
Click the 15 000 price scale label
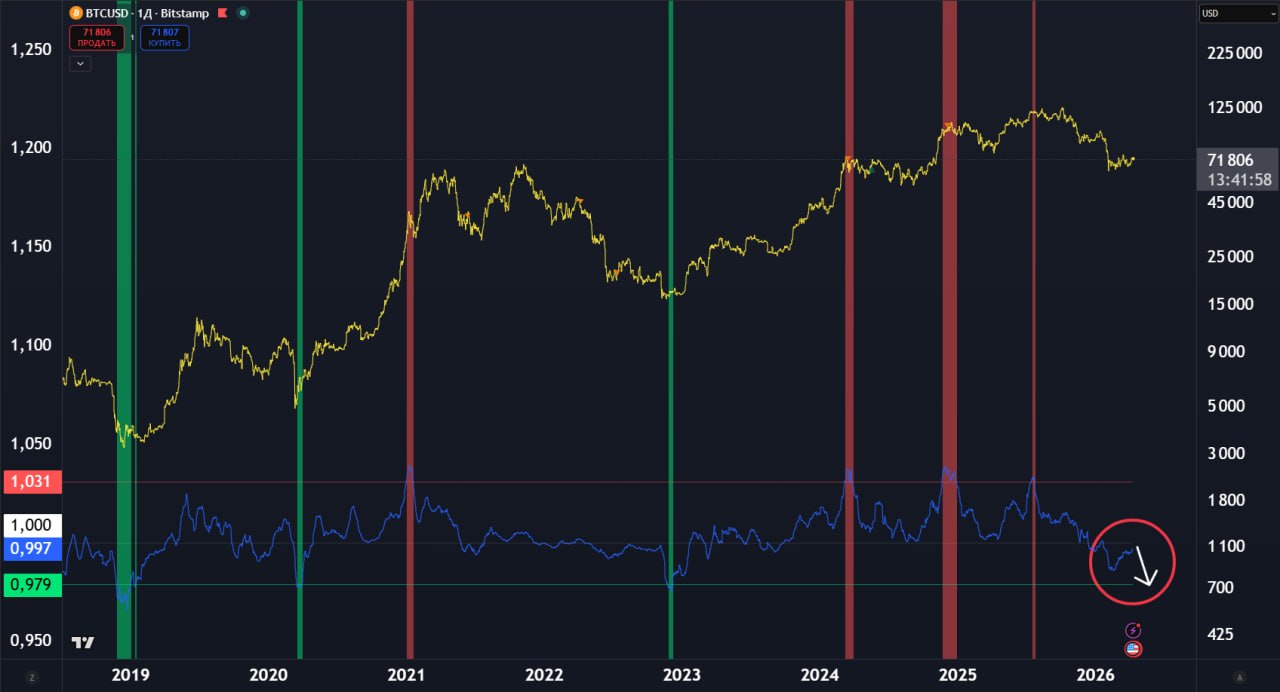1231,305
